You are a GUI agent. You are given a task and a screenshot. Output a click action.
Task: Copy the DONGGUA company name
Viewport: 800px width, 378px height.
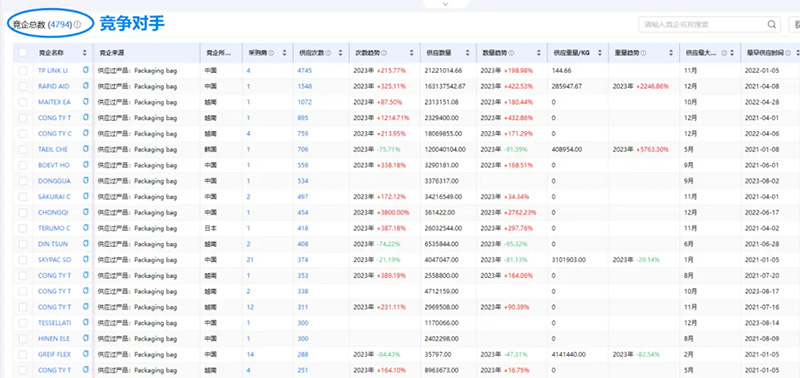coord(85,181)
